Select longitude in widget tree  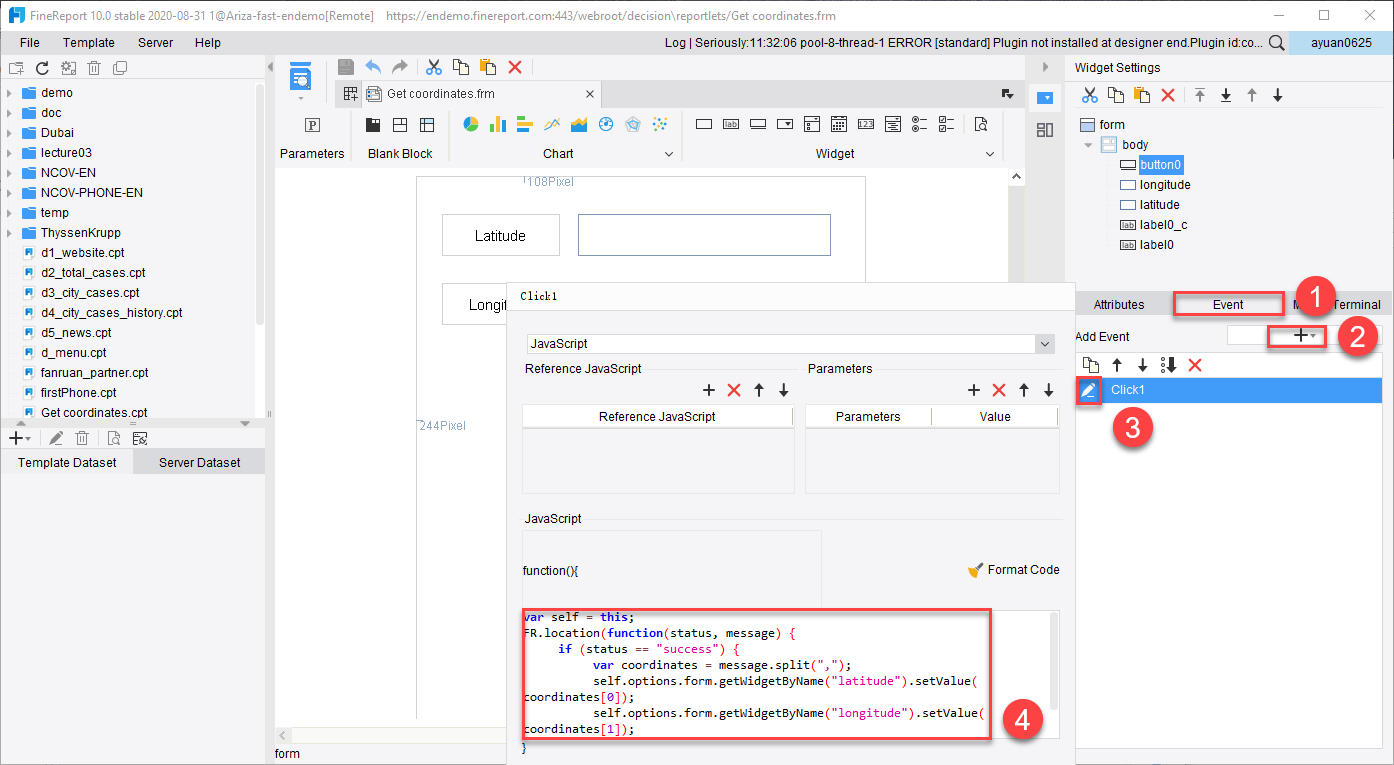point(1165,185)
